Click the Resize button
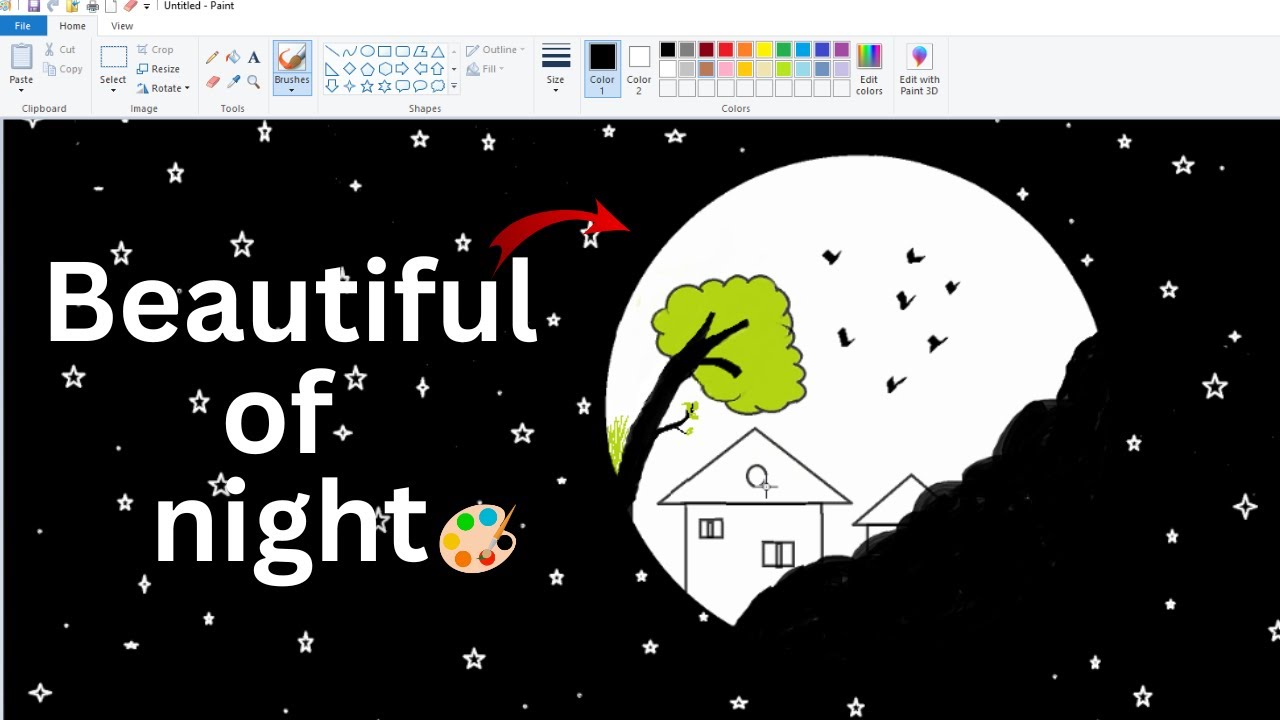Viewport: 1280px width, 720px height. (x=158, y=69)
